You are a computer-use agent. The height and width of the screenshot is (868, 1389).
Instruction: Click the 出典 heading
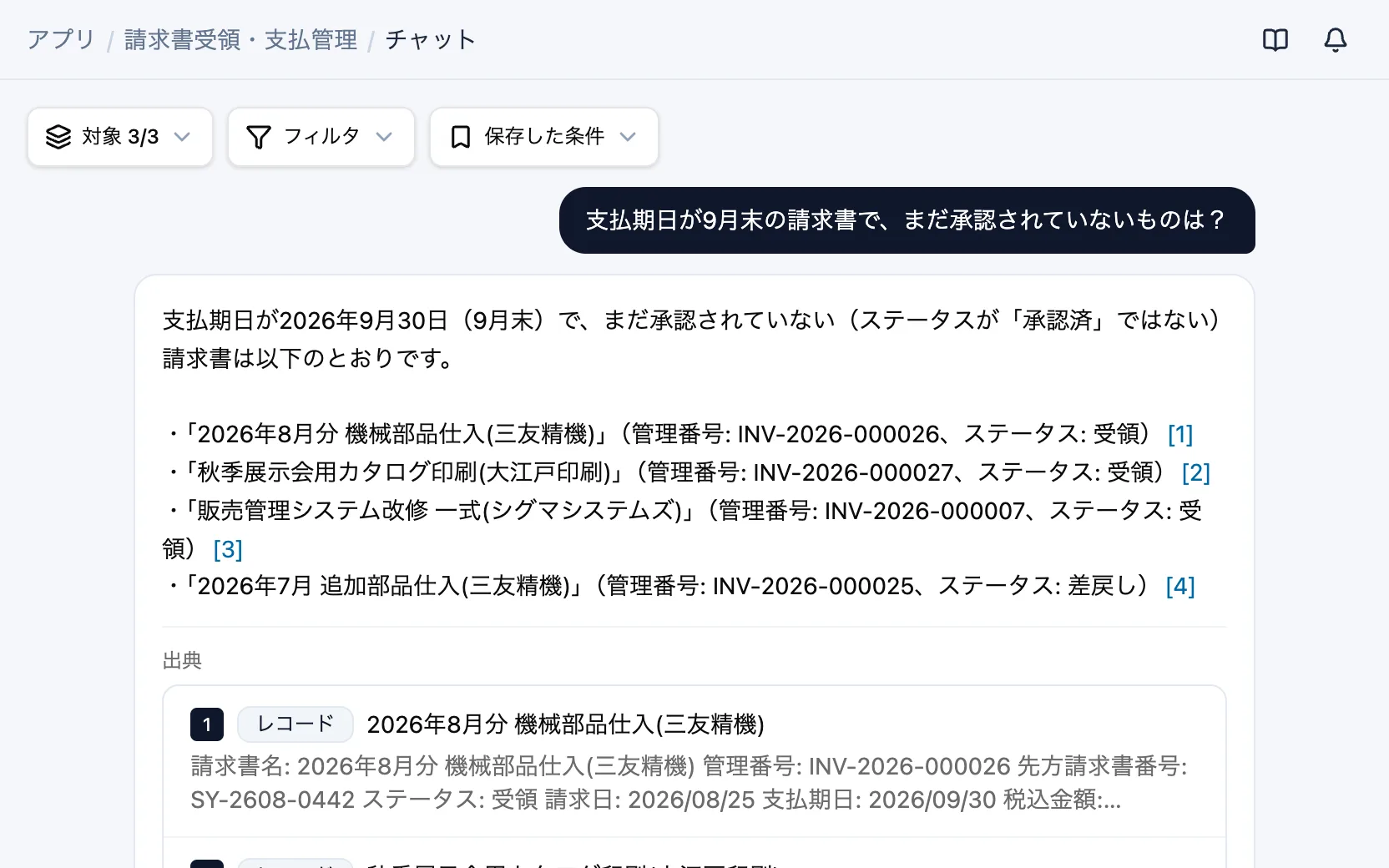[182, 661]
